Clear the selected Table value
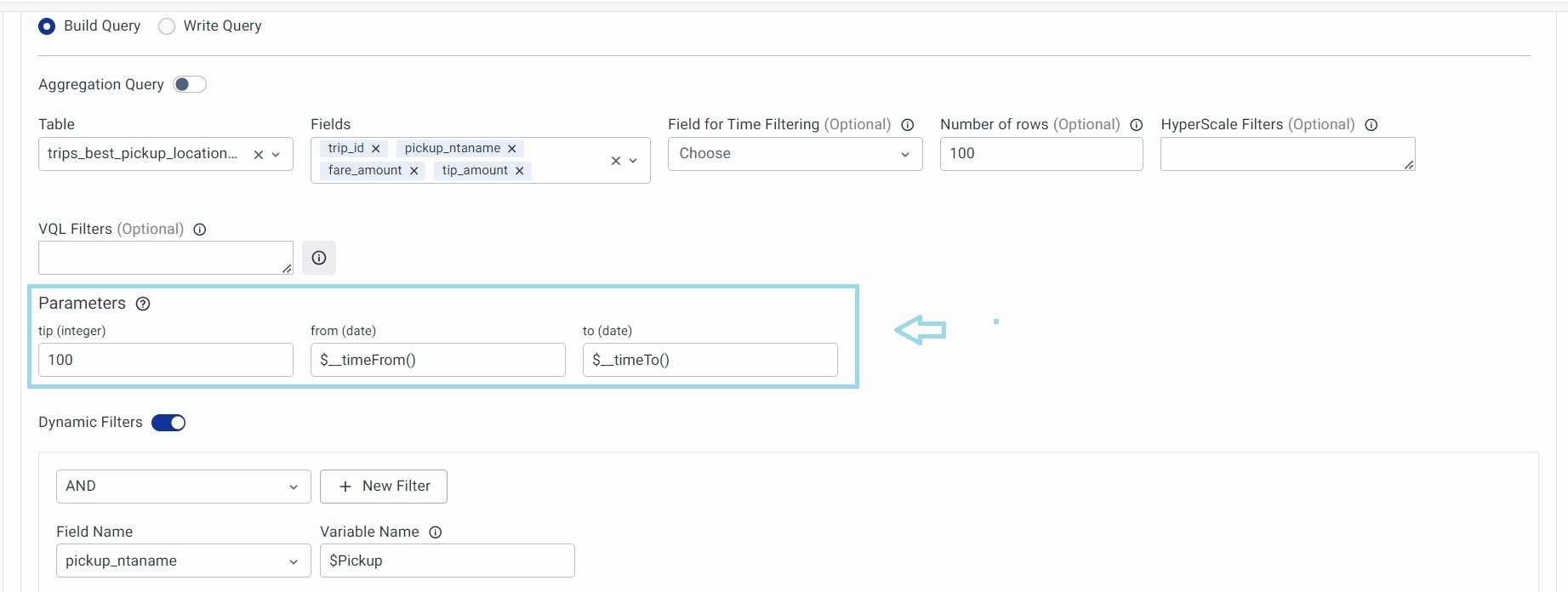The image size is (1568, 592). click(259, 155)
